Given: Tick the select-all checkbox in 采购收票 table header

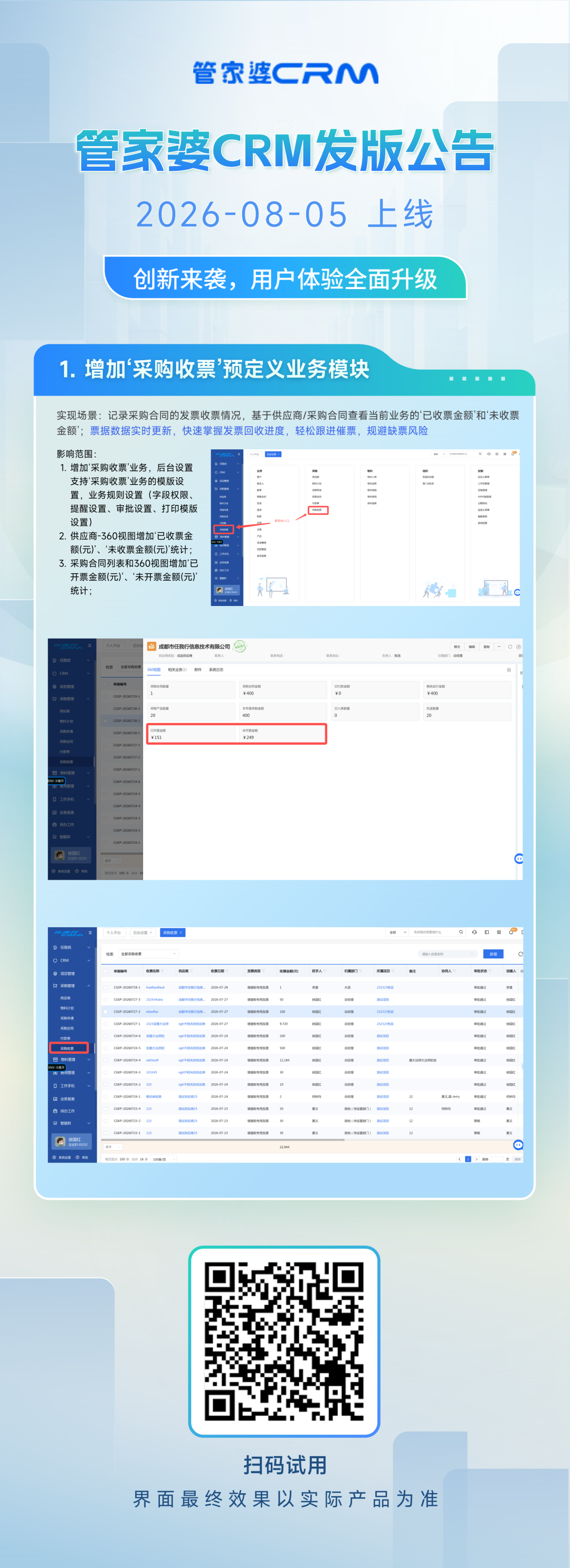Looking at the screenshot, I should click(x=106, y=971).
